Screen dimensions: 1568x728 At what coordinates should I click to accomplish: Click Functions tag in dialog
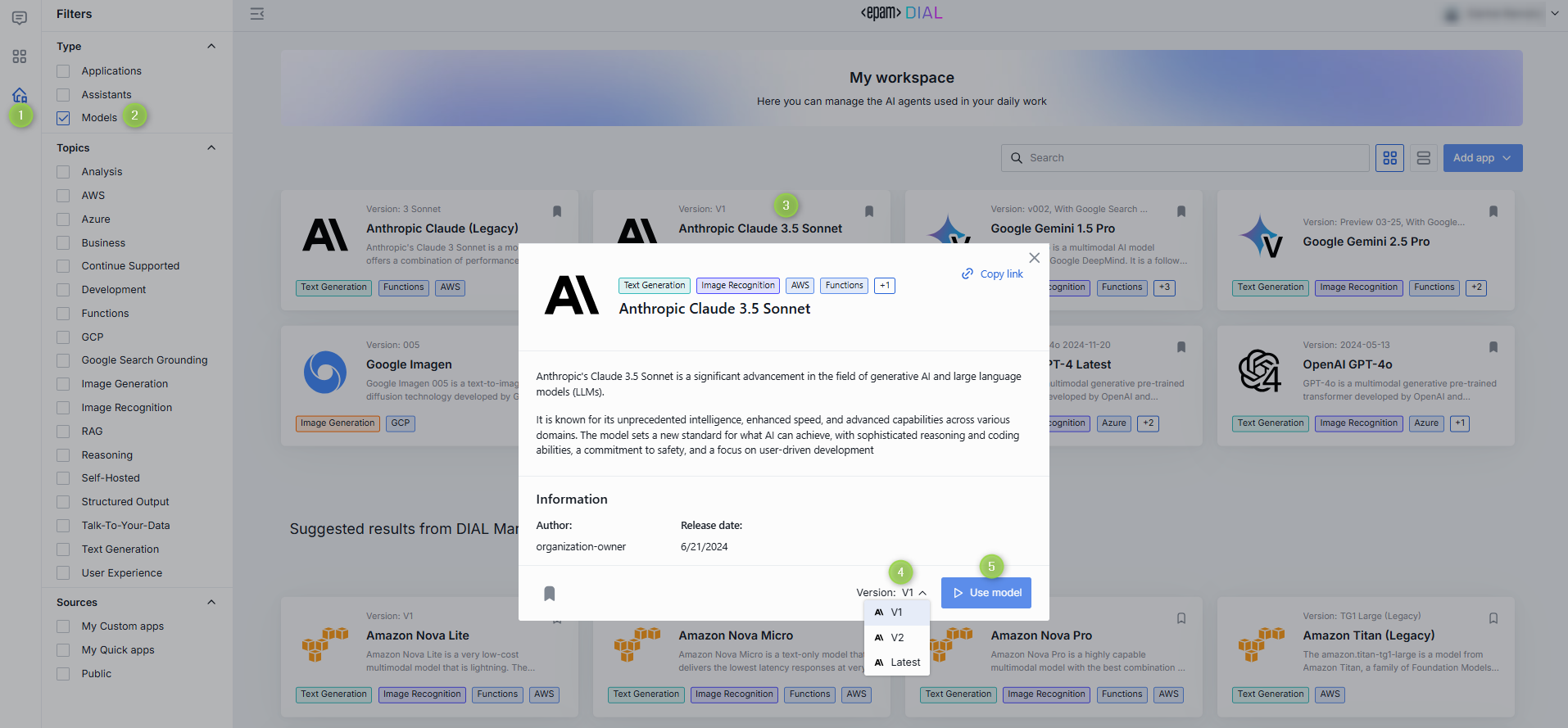point(845,286)
